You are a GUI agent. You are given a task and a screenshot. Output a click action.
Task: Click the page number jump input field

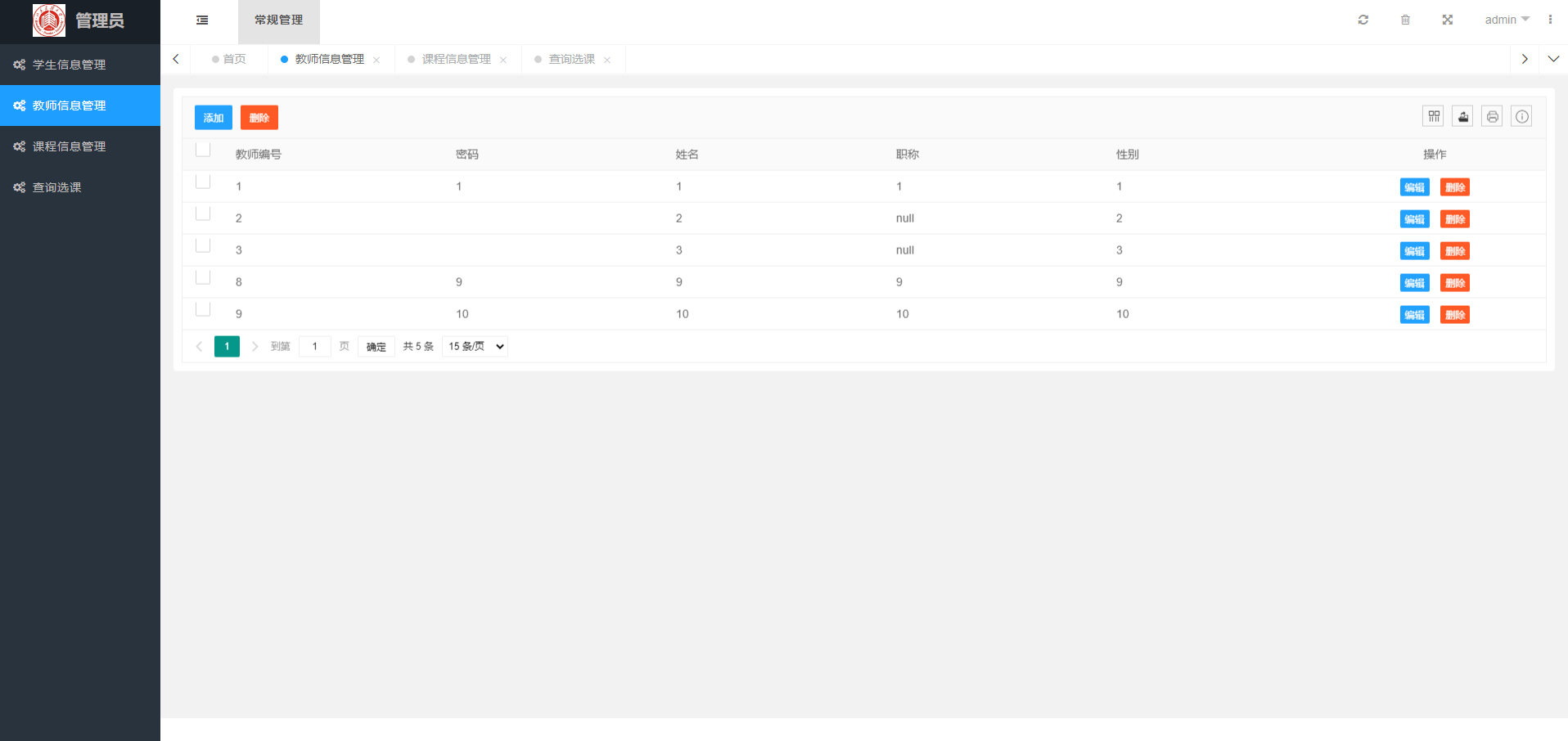[315, 347]
